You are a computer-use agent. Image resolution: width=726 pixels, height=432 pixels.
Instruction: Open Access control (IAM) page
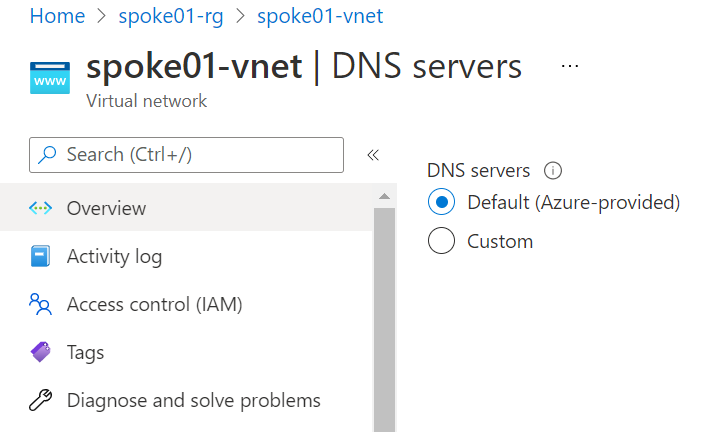tap(186, 304)
